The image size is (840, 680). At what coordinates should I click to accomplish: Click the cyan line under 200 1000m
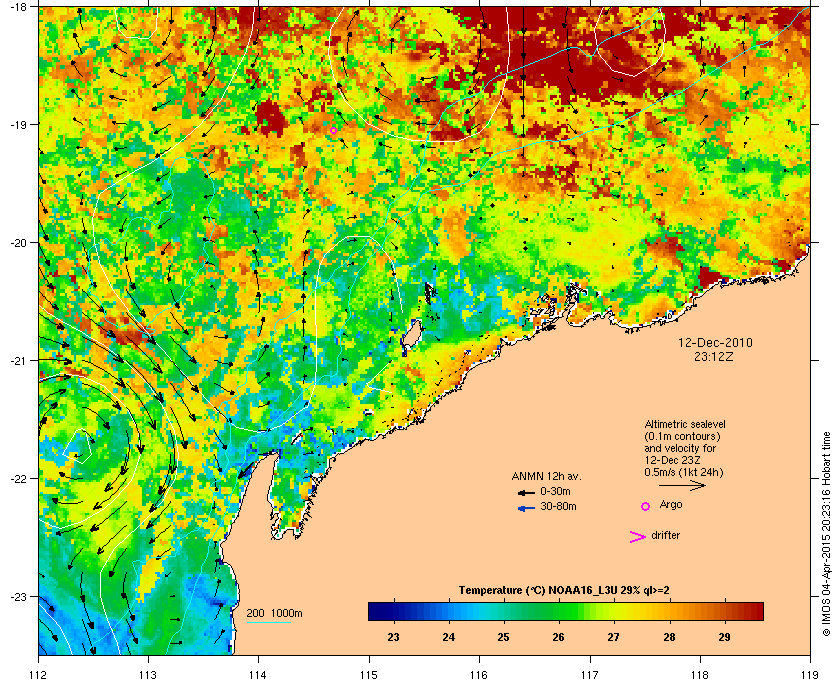(269, 623)
